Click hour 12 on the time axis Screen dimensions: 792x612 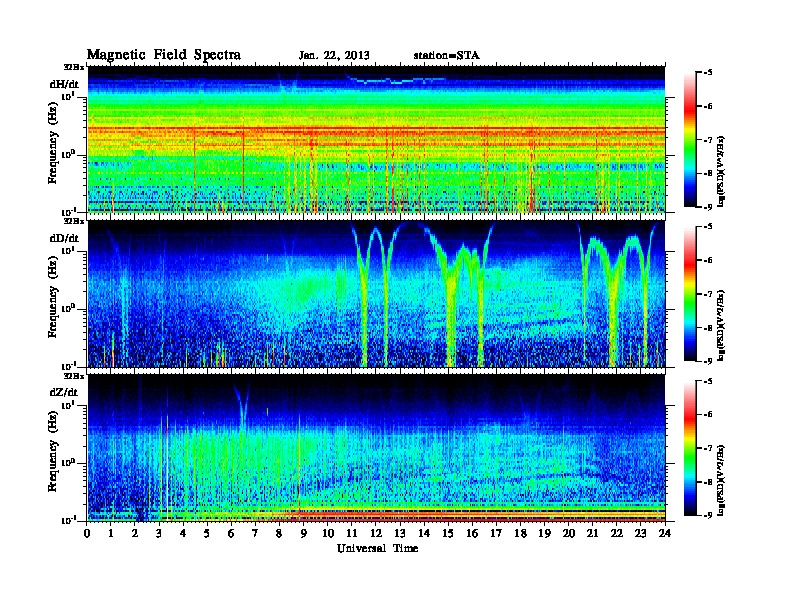click(x=376, y=533)
